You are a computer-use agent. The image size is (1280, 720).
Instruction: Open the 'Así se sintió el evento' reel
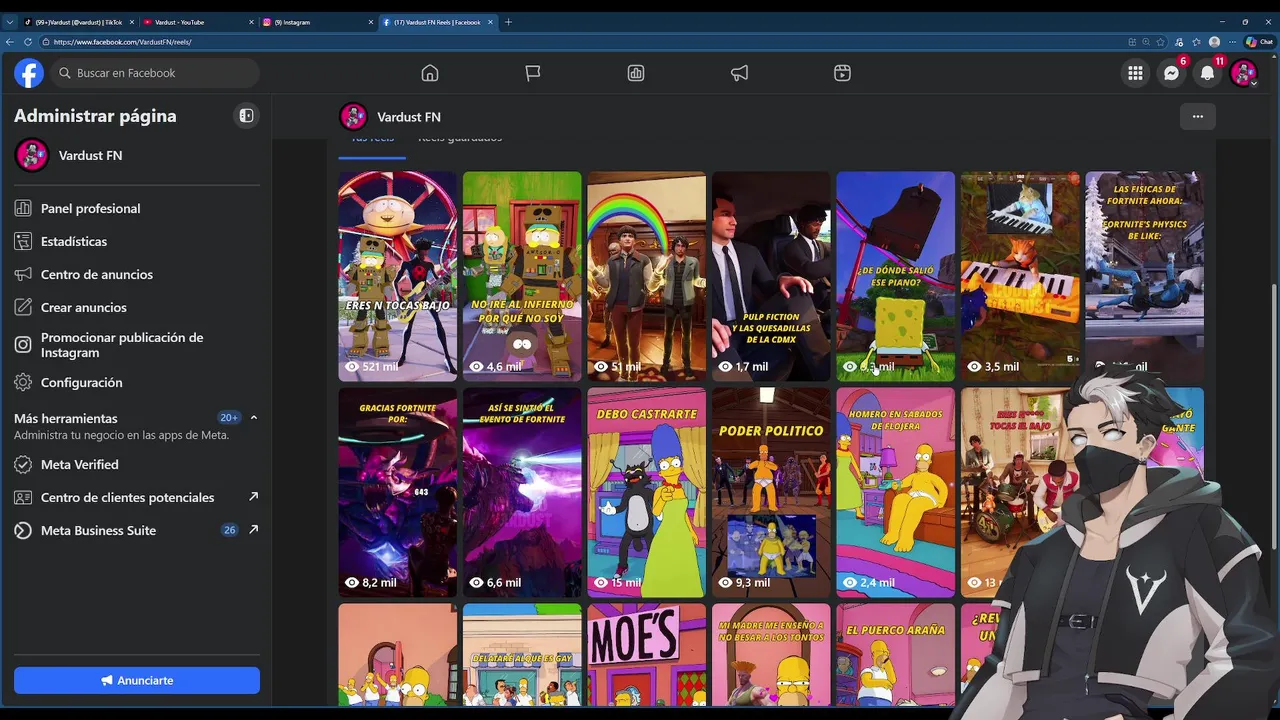522,492
